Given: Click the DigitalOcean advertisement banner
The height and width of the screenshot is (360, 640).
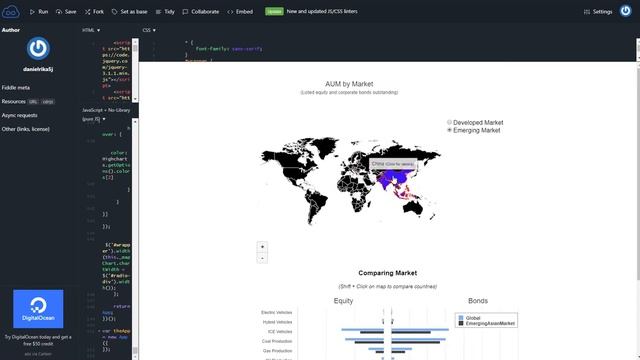Looking at the screenshot, I should (38, 309).
